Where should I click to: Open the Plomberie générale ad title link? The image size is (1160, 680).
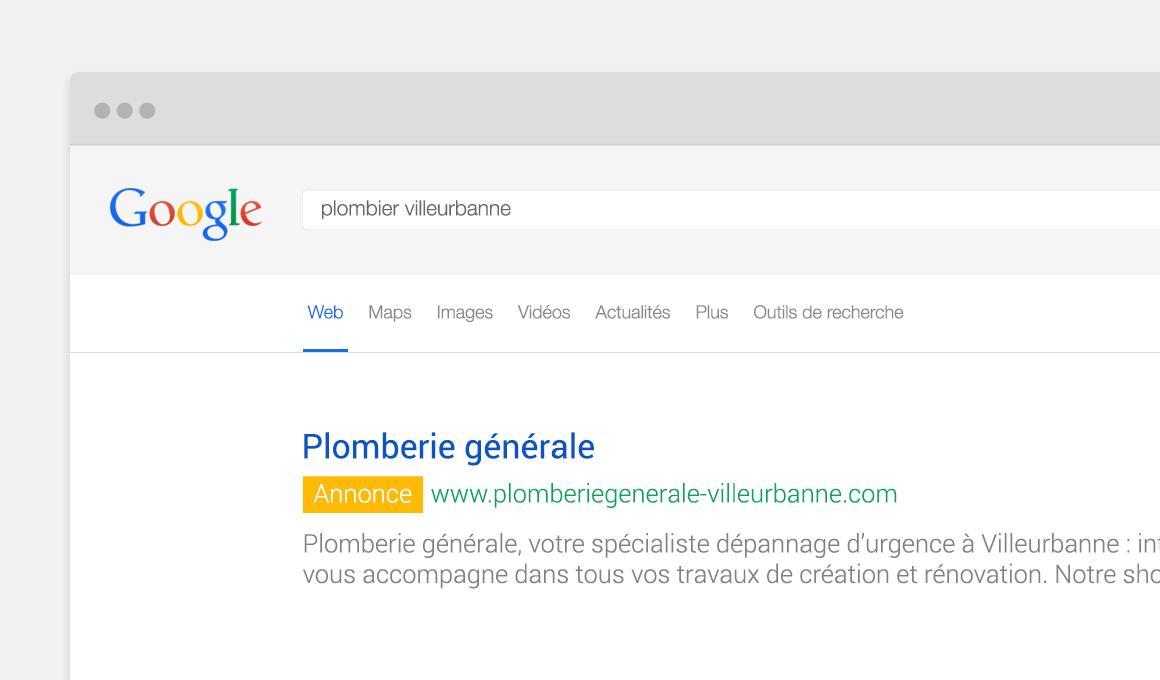[448, 447]
